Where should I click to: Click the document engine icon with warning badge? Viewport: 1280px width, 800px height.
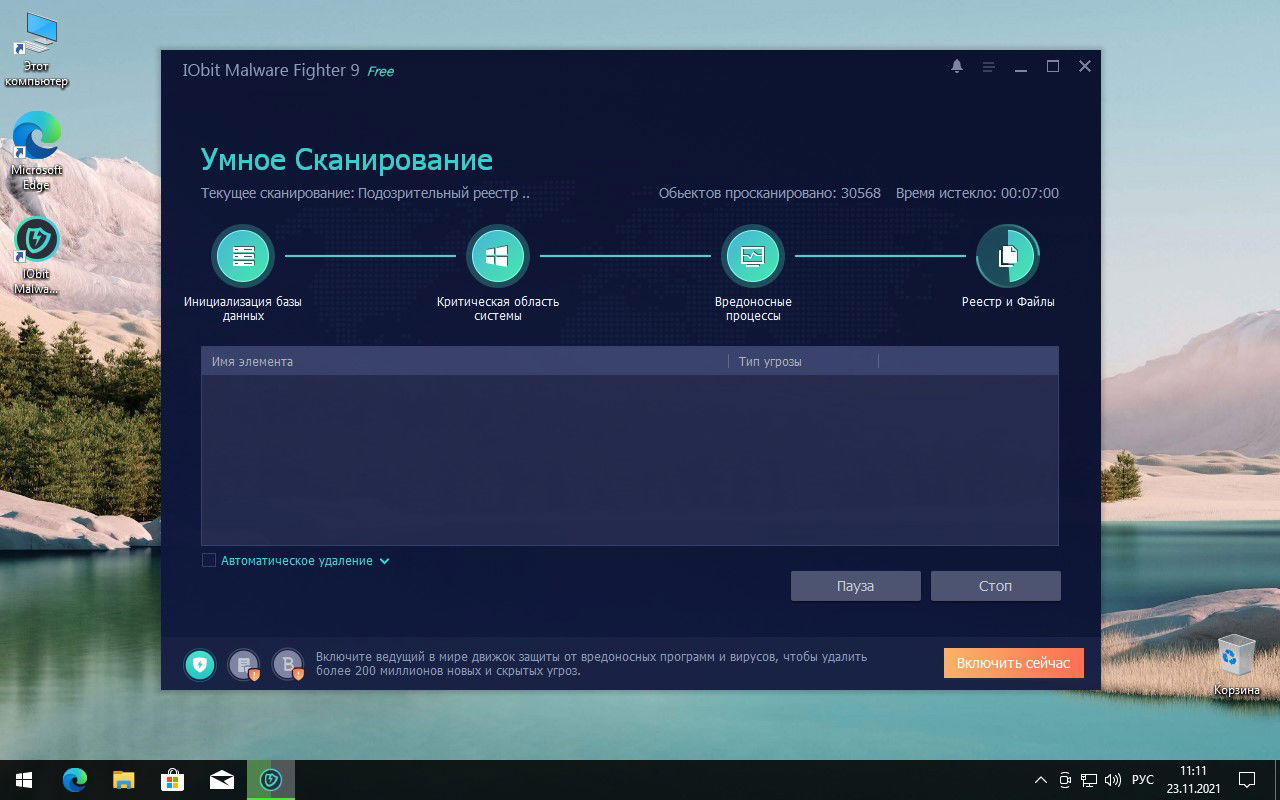(244, 664)
